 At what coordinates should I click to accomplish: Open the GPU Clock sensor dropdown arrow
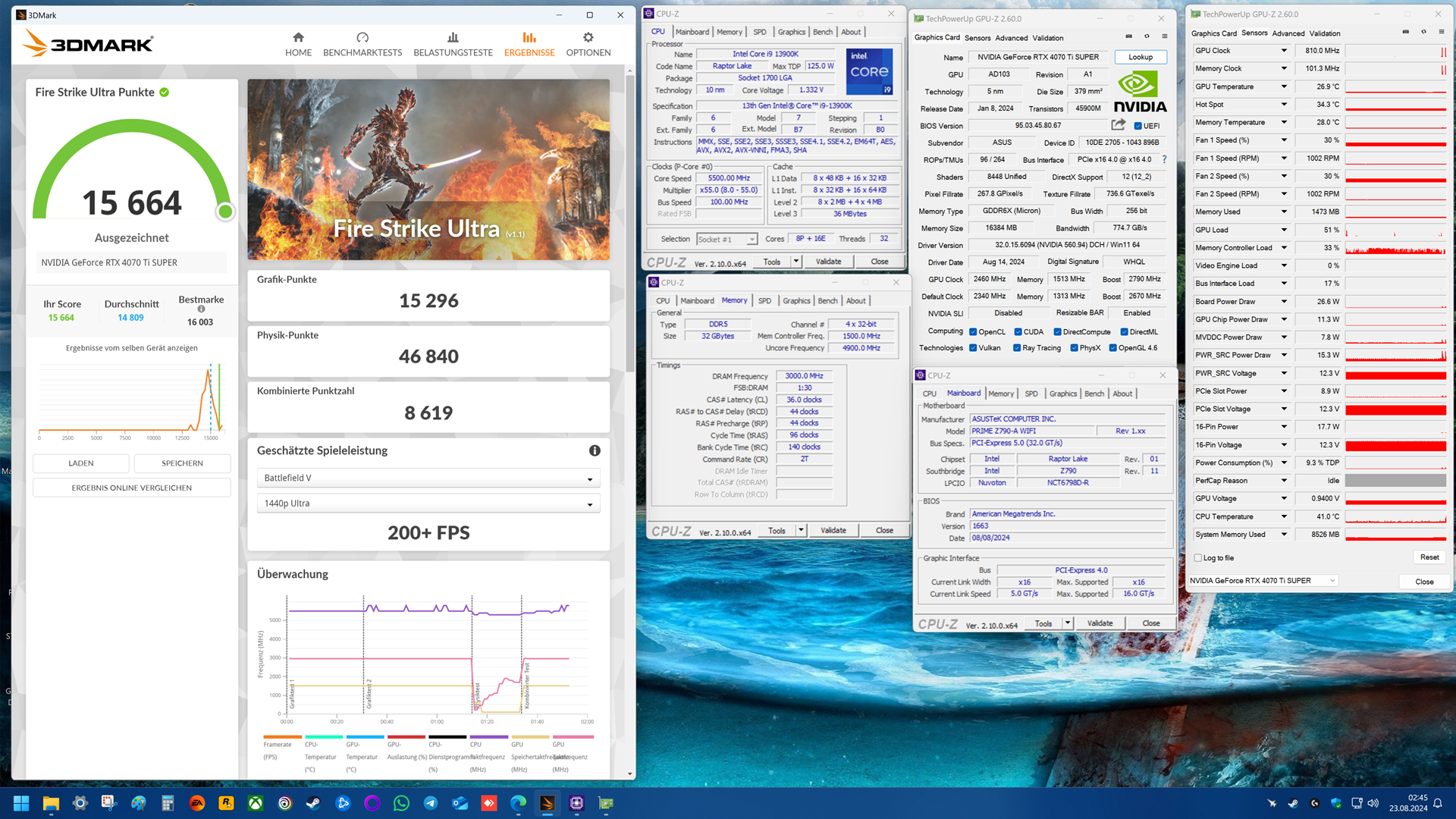click(x=1284, y=51)
